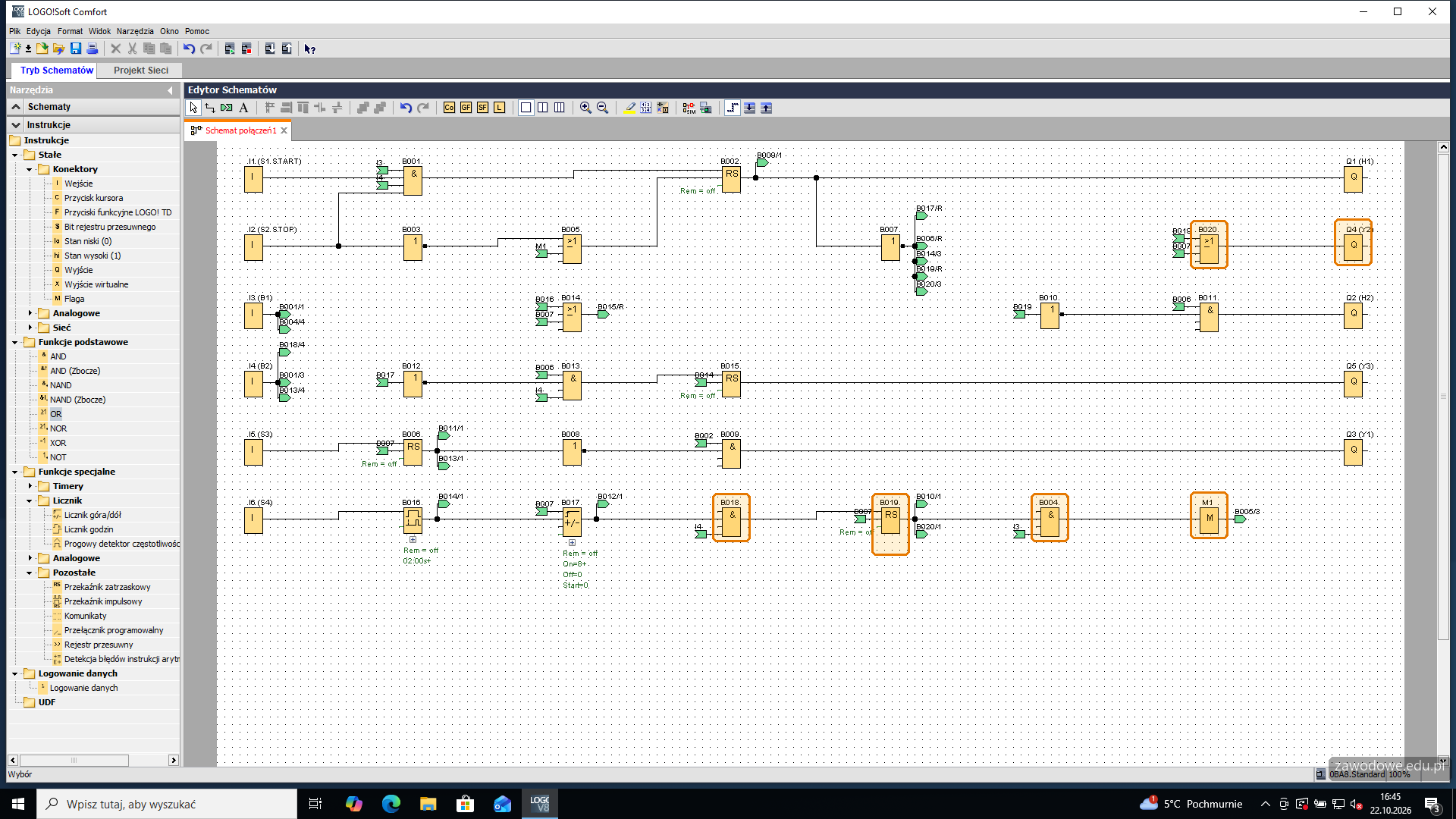The width and height of the screenshot is (1456, 819).
Task: Zoom out of the schematic
Action: (x=602, y=108)
